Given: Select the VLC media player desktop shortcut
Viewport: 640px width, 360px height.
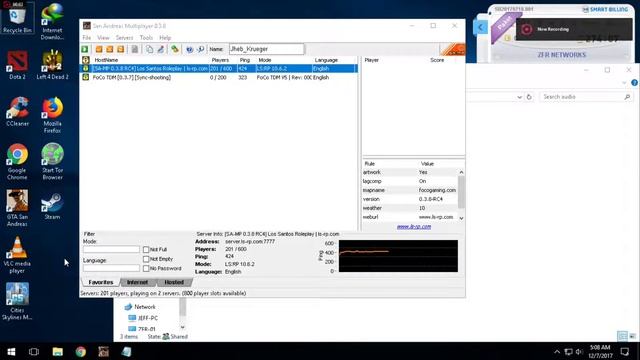Looking at the screenshot, I should (17, 255).
